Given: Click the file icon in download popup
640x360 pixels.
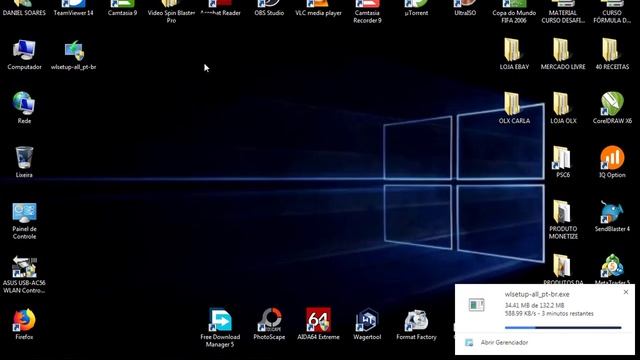Looking at the screenshot, I should pyautogui.click(x=476, y=304).
